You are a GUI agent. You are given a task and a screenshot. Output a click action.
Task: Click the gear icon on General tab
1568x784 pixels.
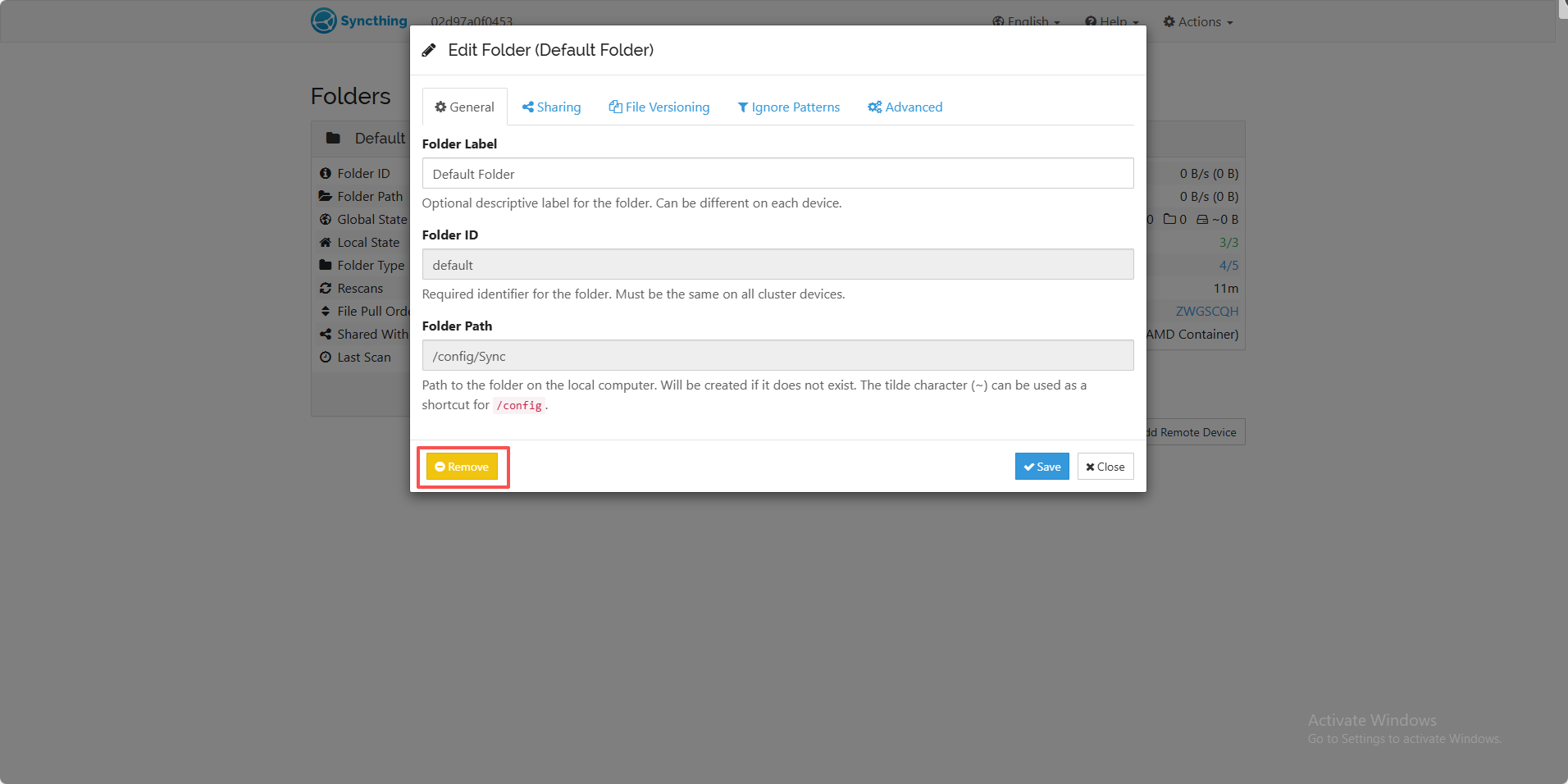[x=440, y=107]
